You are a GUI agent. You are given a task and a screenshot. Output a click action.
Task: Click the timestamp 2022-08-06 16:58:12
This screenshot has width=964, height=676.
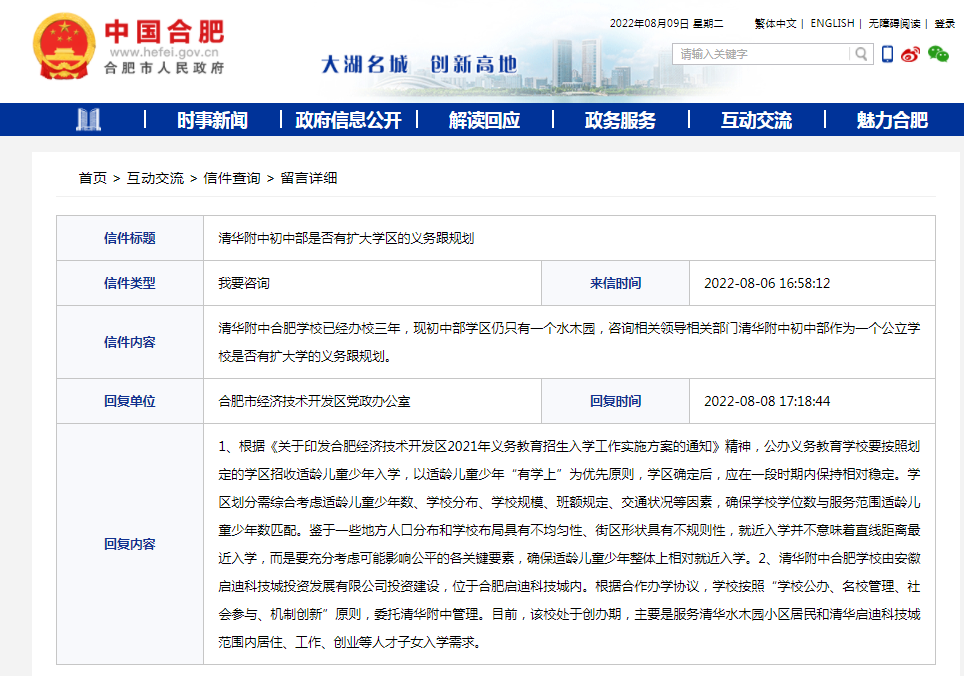[767, 283]
